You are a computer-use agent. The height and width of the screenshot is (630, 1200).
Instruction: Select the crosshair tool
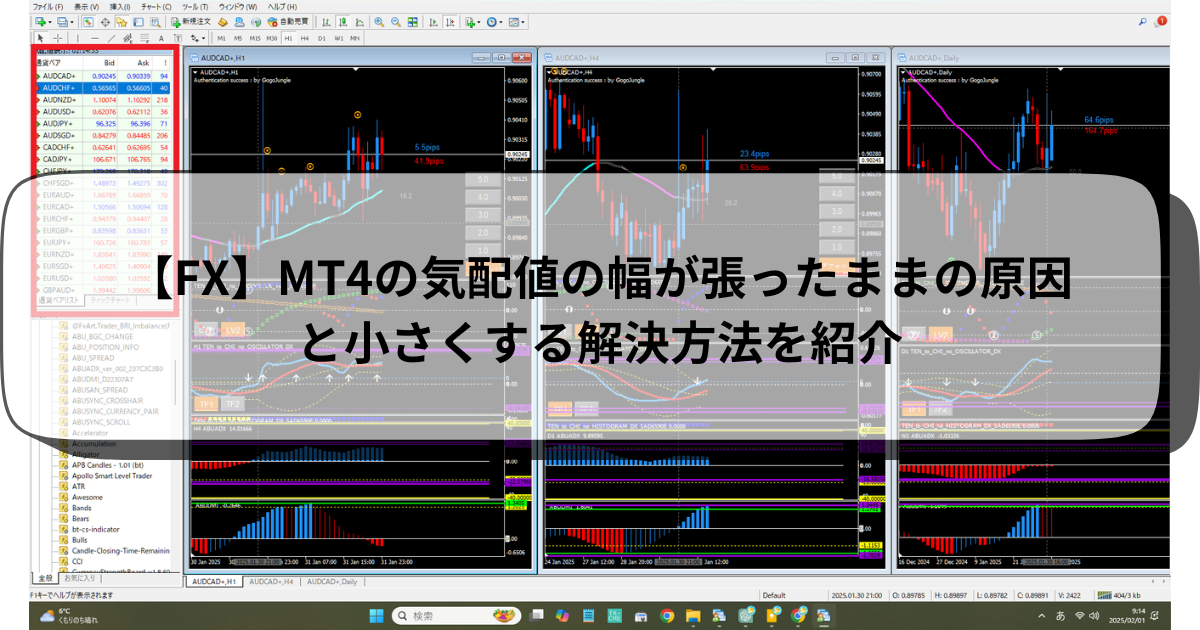(57, 38)
